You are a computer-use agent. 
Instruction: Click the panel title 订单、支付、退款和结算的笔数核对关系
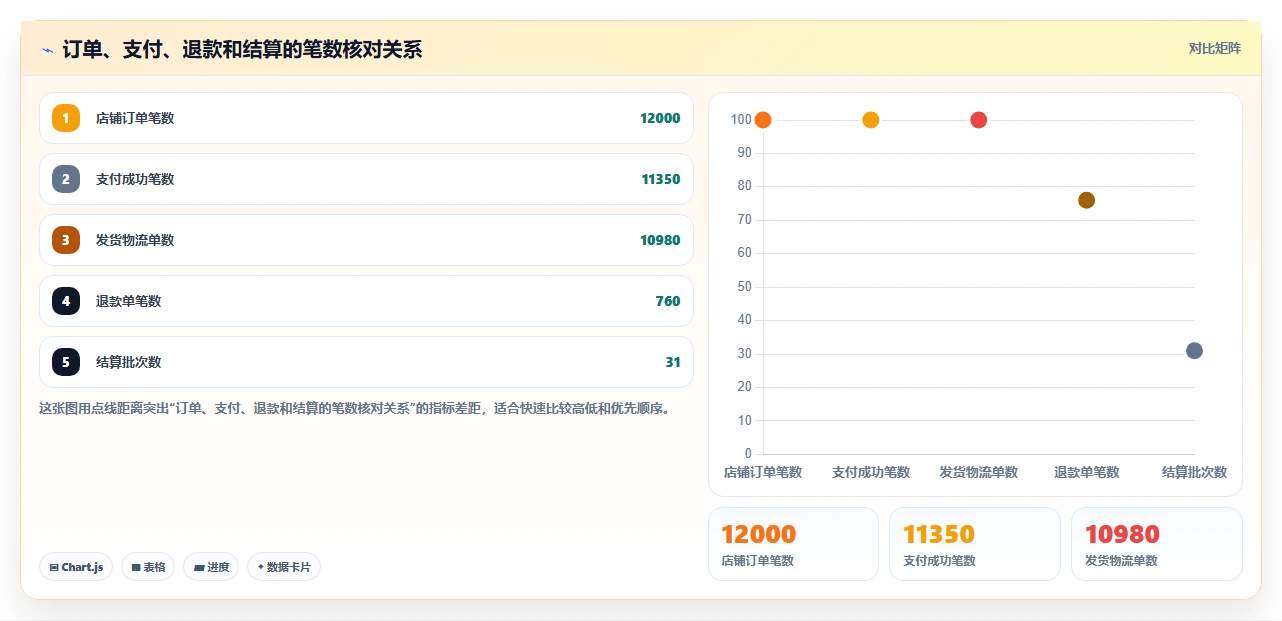(242, 49)
